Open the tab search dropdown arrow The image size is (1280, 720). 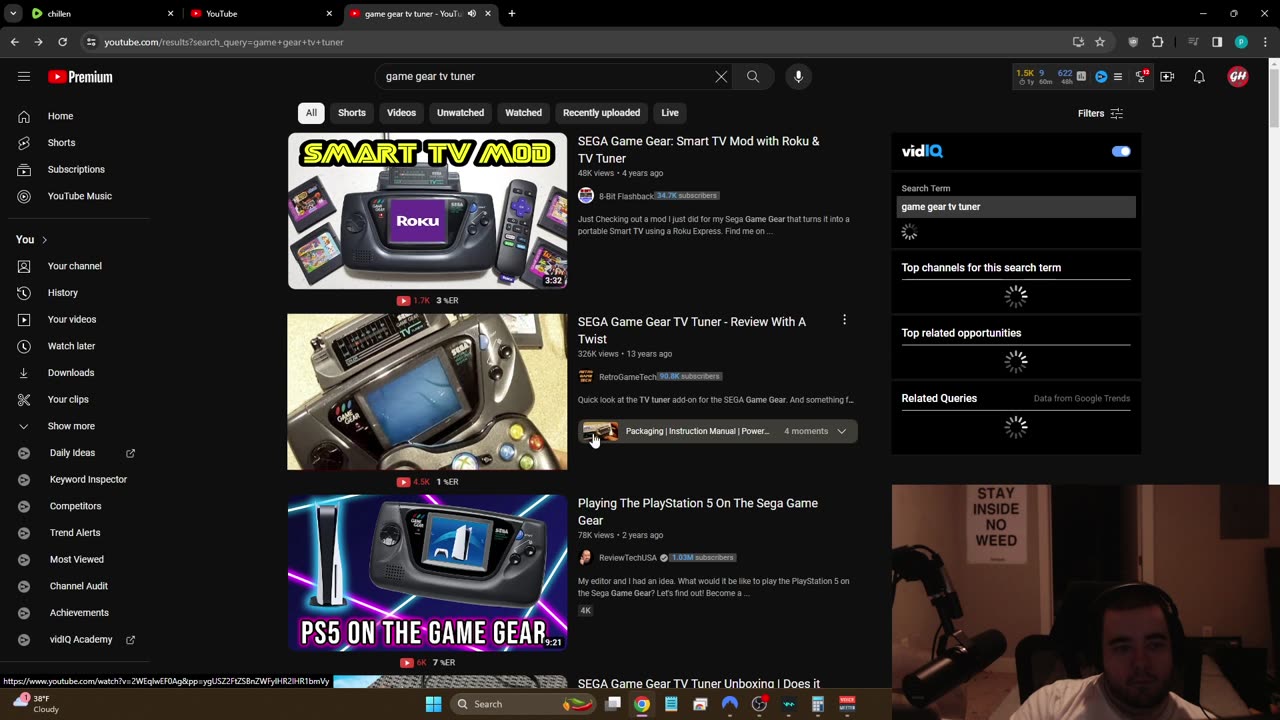[x=13, y=14]
